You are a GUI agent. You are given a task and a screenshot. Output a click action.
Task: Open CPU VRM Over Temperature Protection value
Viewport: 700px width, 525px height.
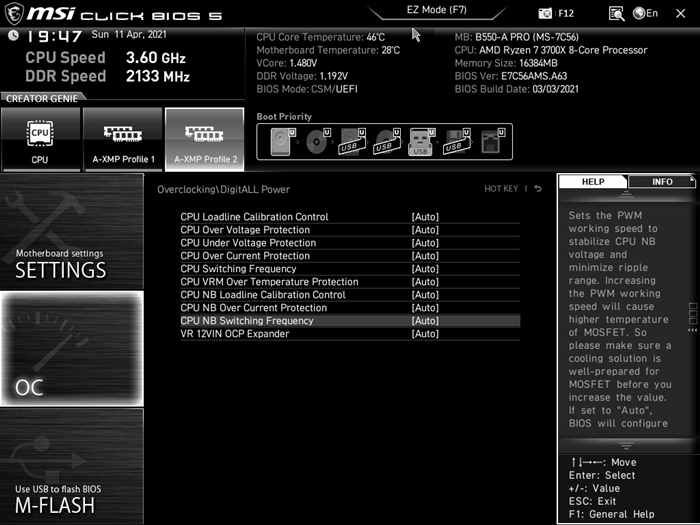[425, 282]
